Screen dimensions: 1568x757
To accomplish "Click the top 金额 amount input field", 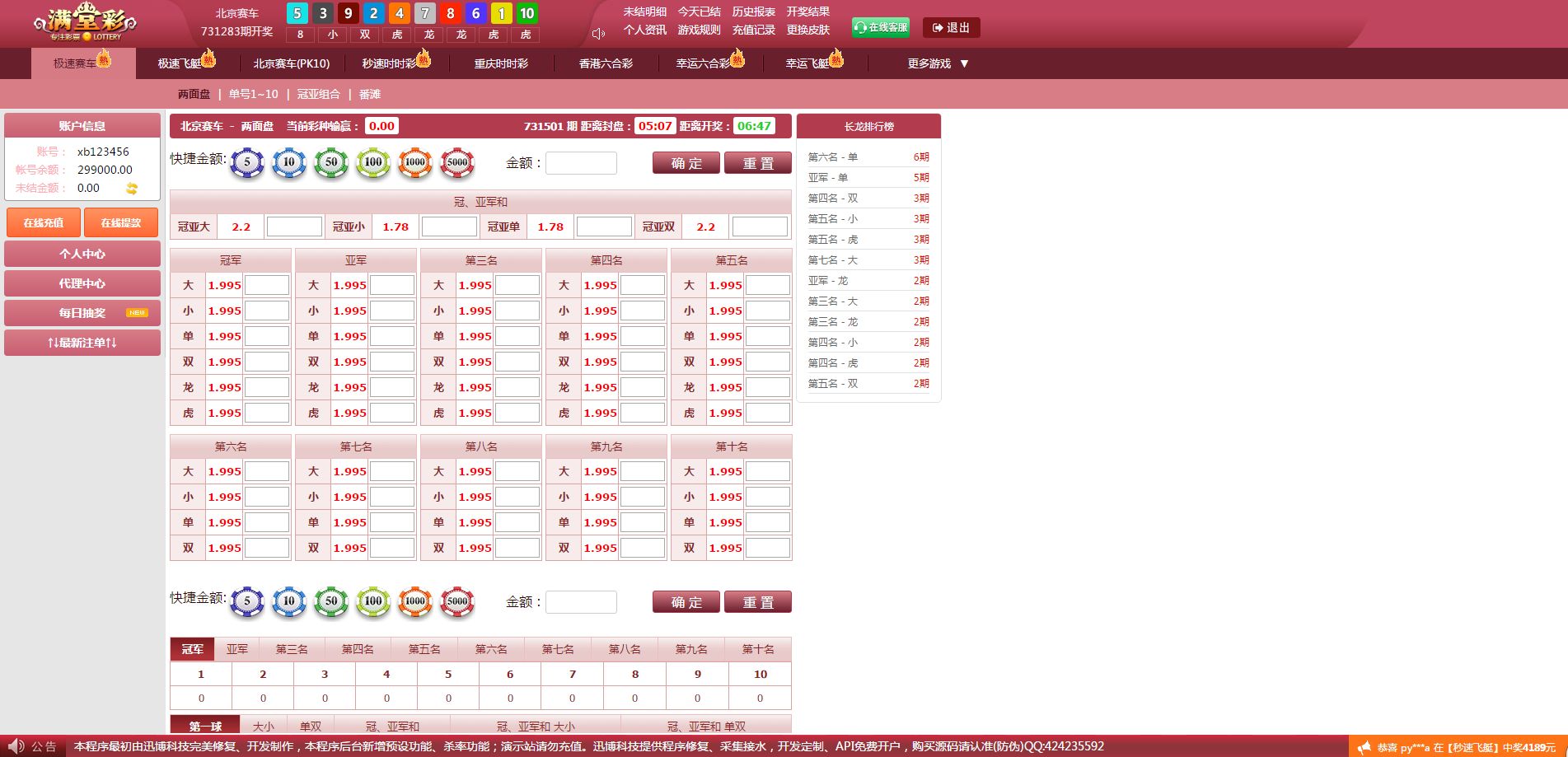I will (x=581, y=163).
